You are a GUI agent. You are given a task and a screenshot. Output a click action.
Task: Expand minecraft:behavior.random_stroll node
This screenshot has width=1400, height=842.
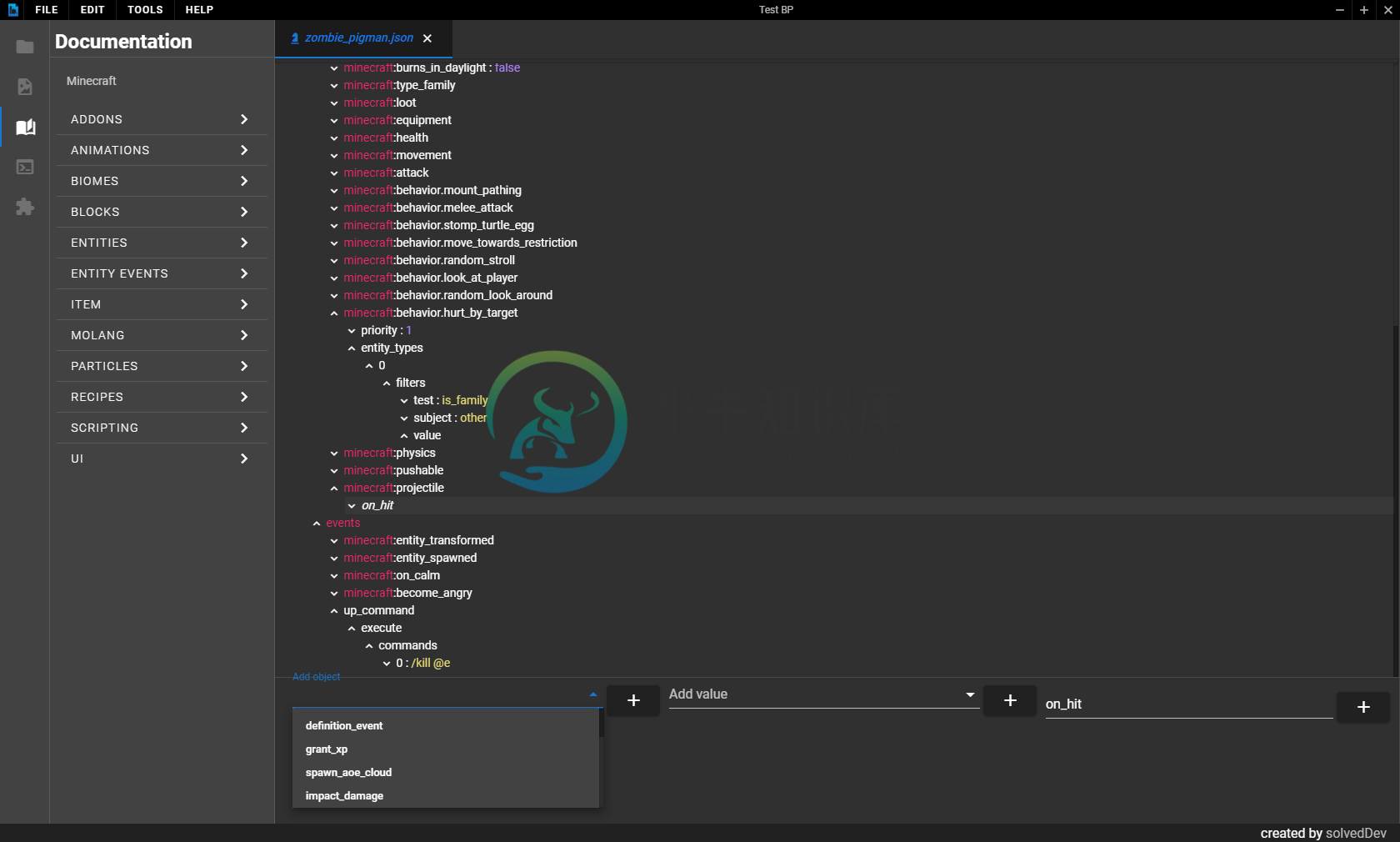pos(334,261)
